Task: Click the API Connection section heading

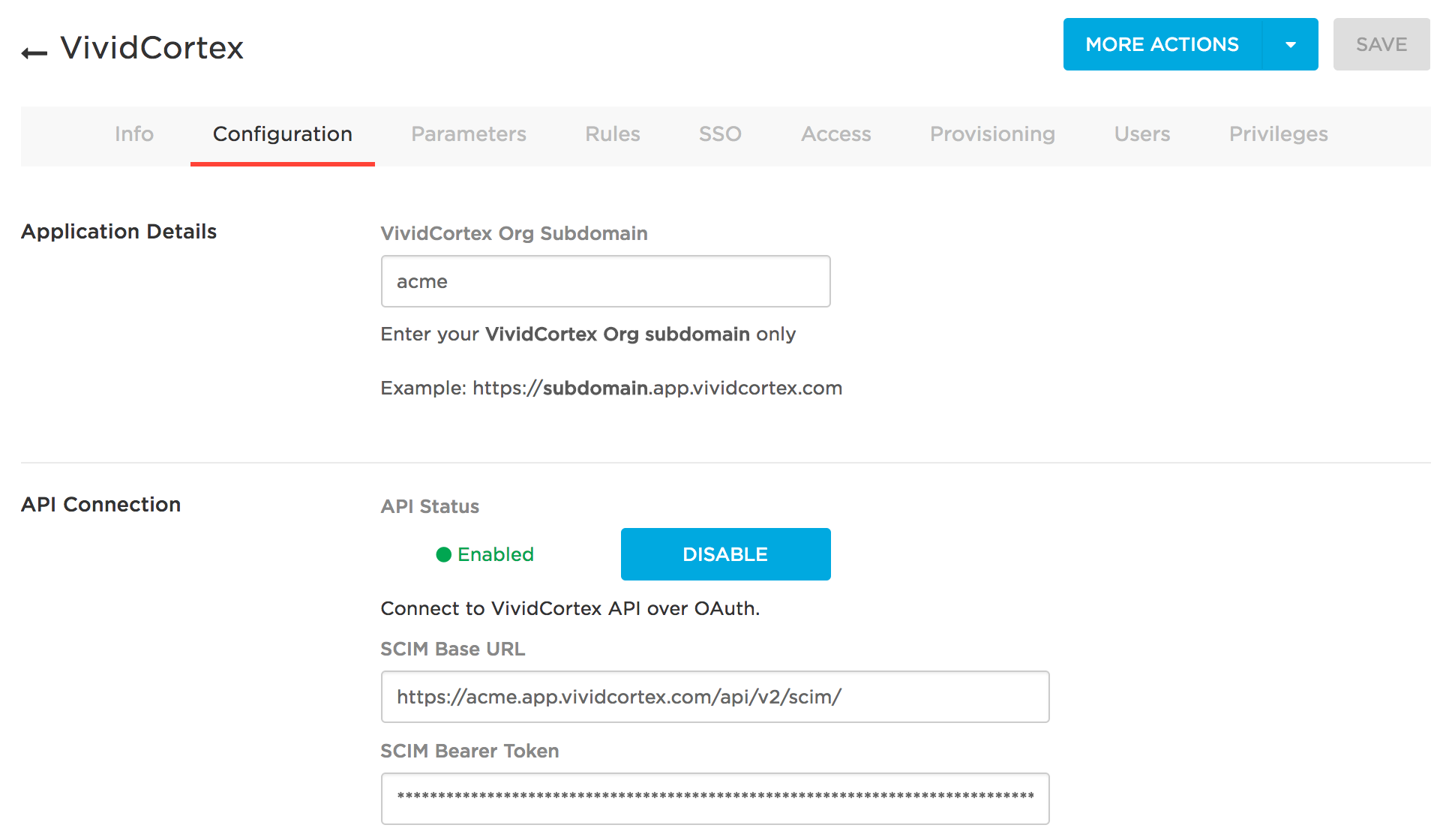Action: 100,505
